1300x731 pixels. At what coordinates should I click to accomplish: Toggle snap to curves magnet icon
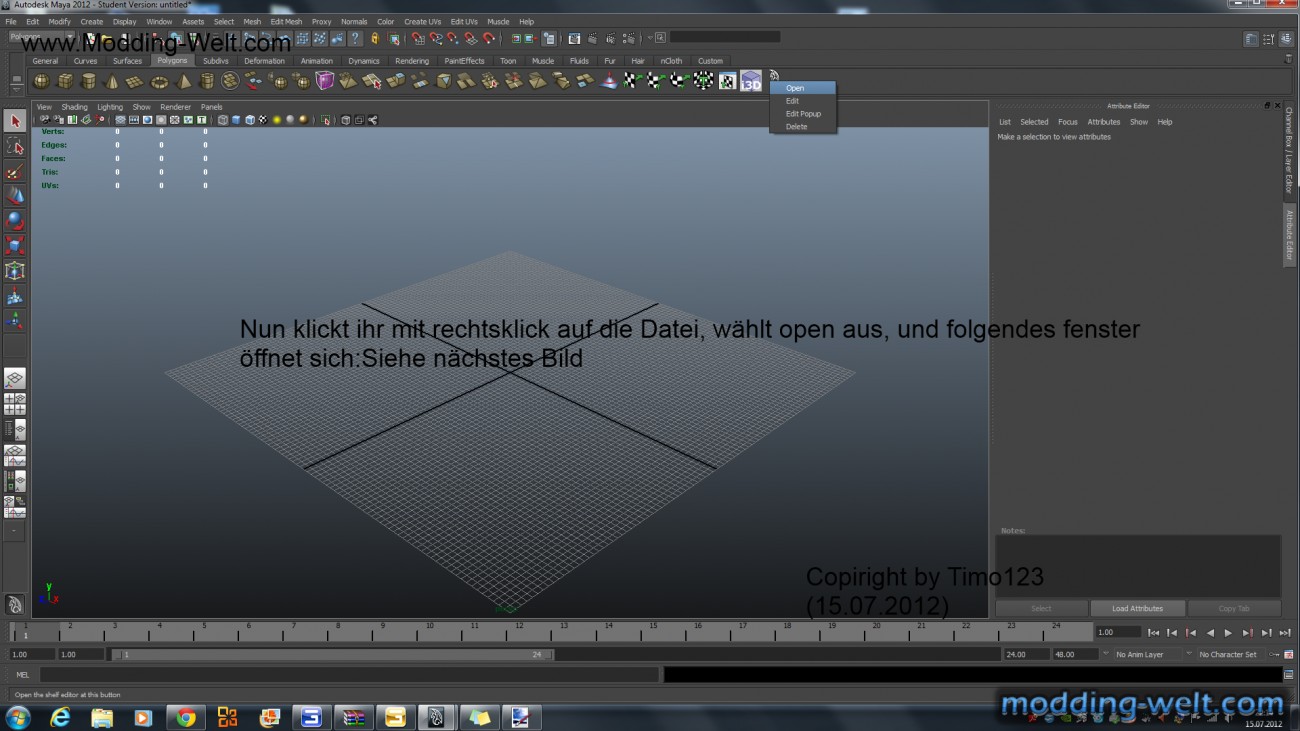click(x=436, y=38)
